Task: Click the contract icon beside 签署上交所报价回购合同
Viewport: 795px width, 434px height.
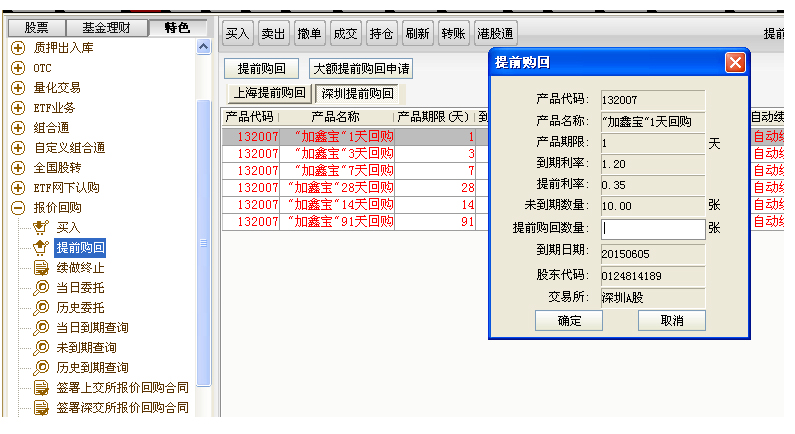Action: click(41, 388)
